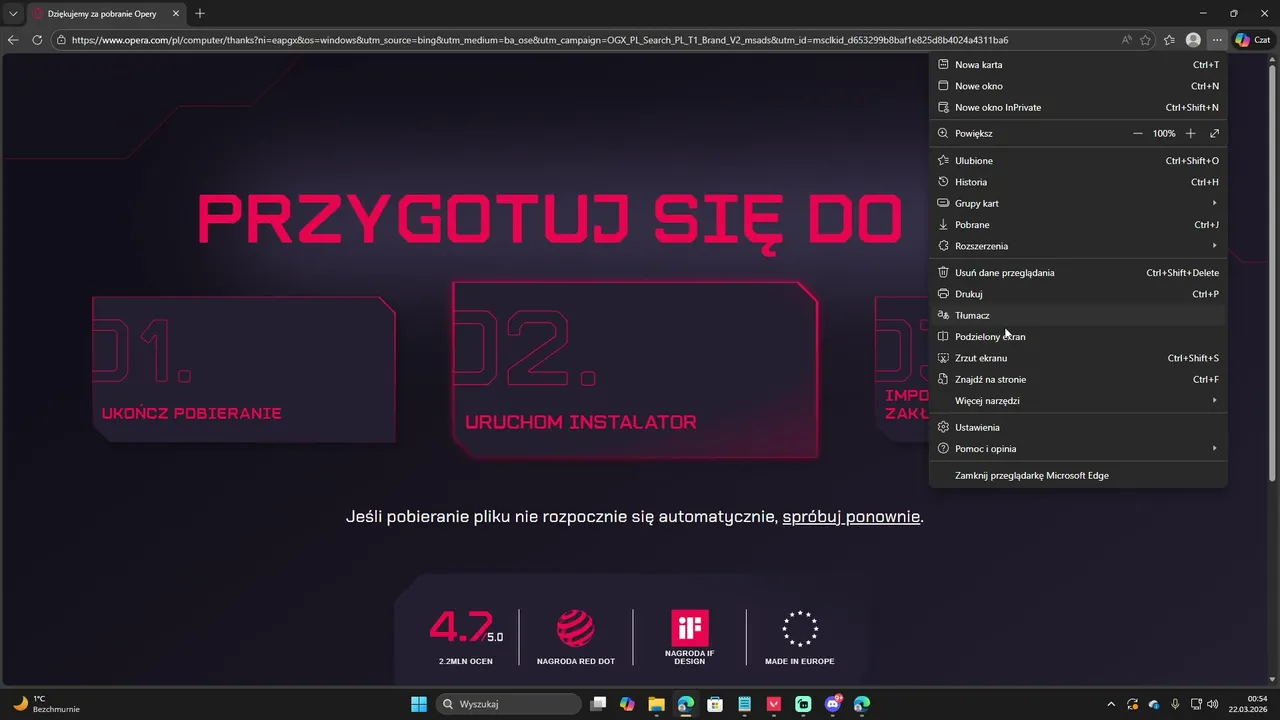1280x720 pixels.
Task: Select Znajdź na stronie
Action: point(1078,379)
